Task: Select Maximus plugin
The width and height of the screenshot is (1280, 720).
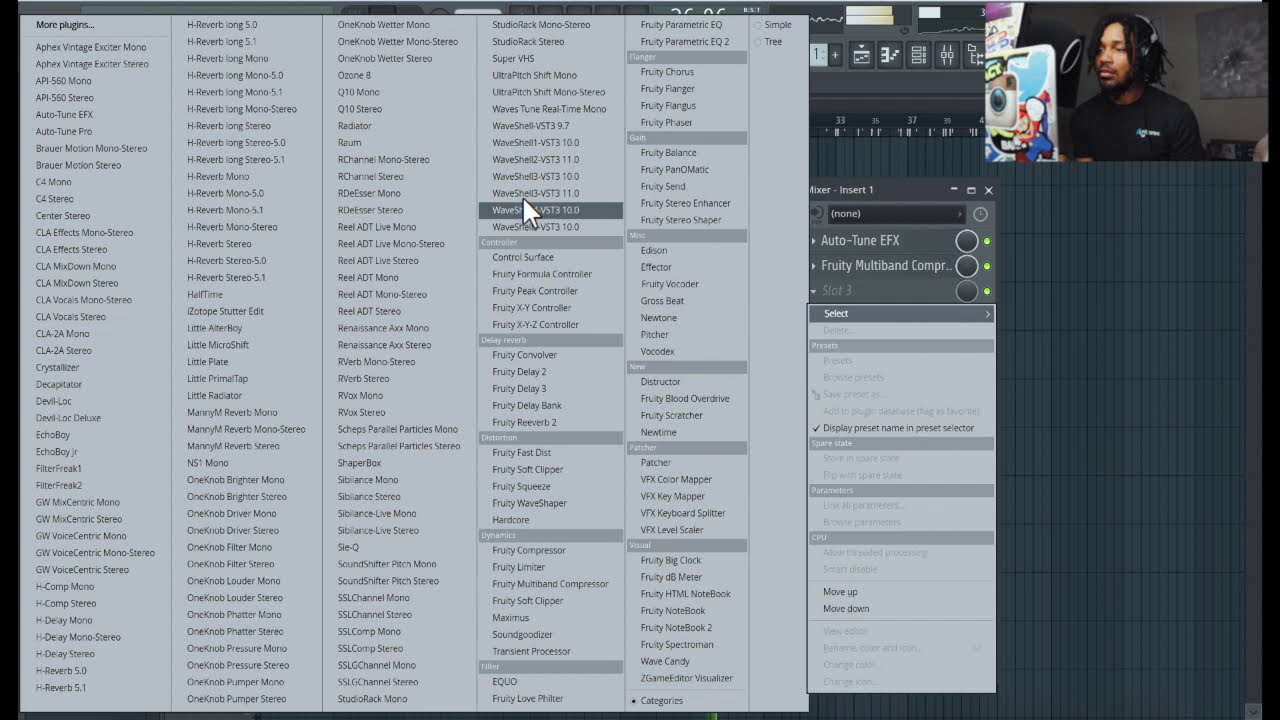Action: pos(510,618)
